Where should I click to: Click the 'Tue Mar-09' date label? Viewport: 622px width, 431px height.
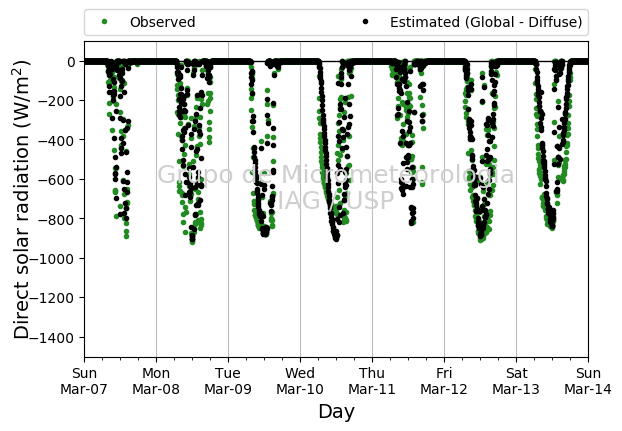click(x=228, y=381)
